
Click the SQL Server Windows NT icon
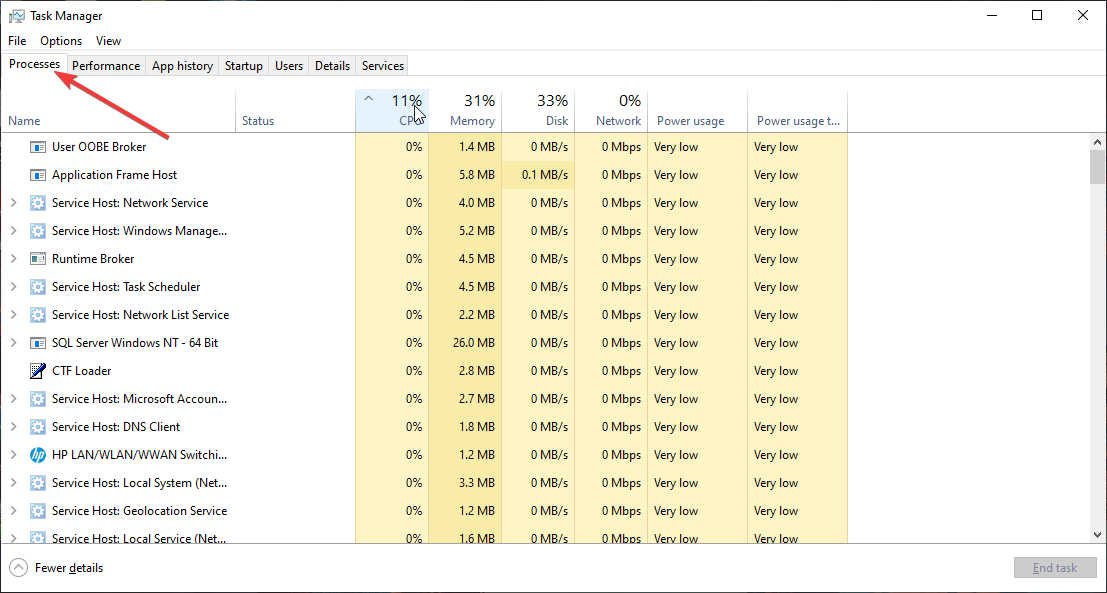pos(38,343)
